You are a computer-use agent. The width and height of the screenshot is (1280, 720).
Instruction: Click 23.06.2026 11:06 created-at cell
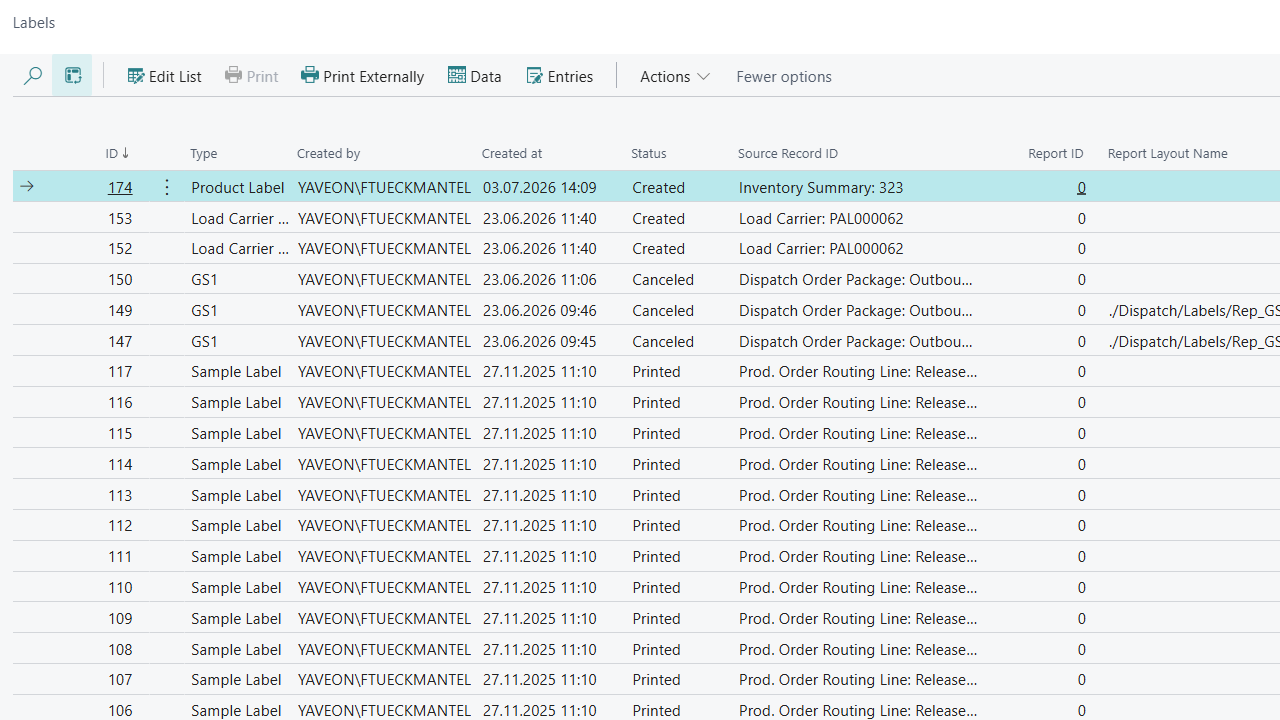[x=540, y=279]
